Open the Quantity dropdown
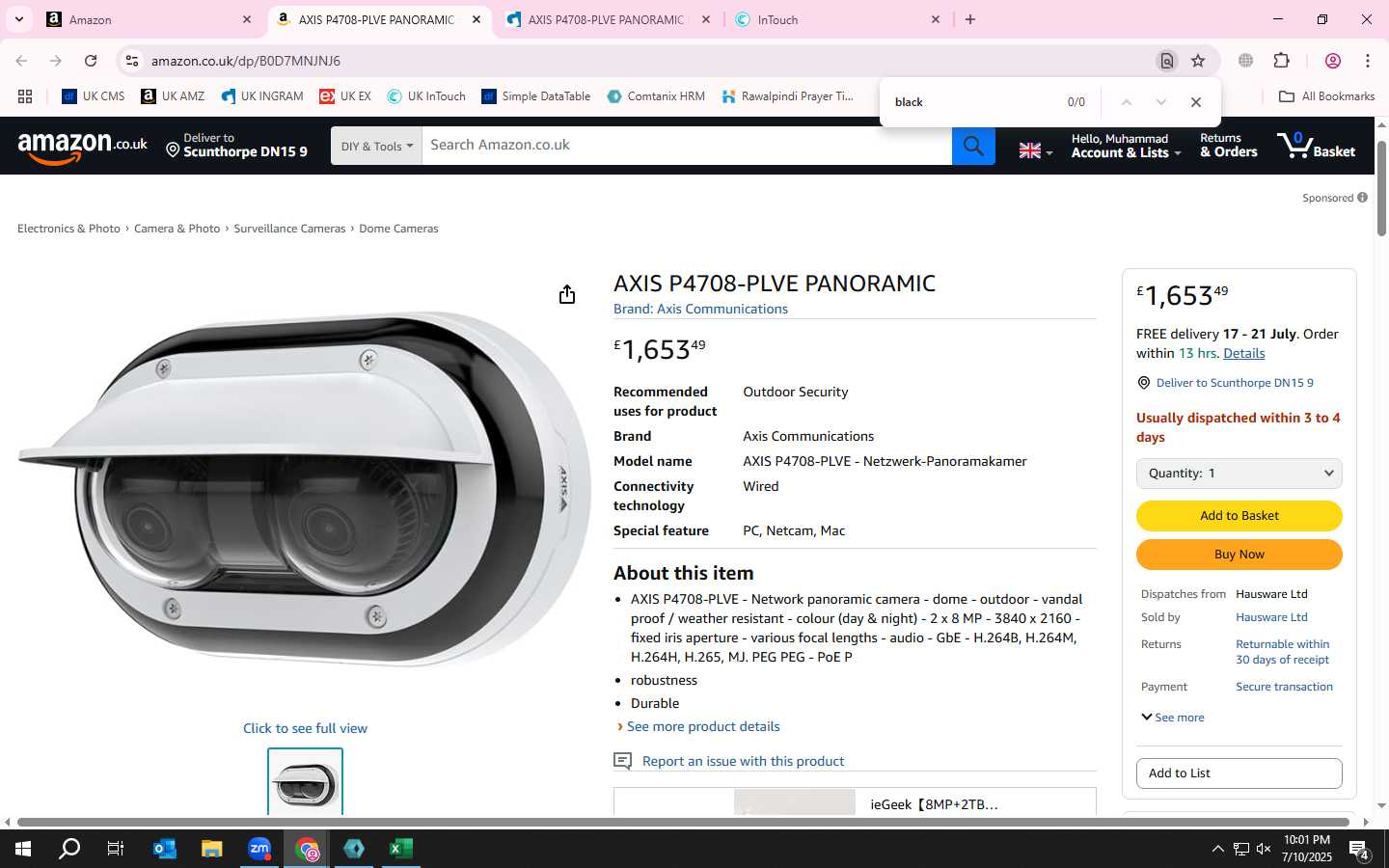Viewport: 1389px width, 868px height. (1239, 474)
